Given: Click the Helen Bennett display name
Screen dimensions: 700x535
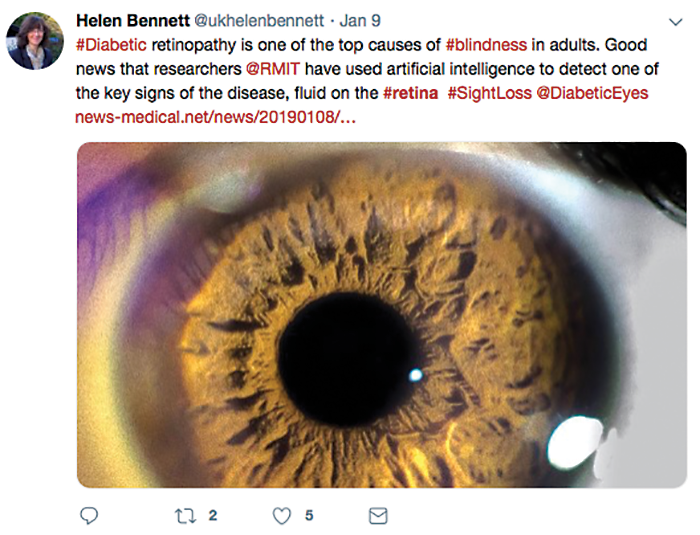Looking at the screenshot, I should click(x=133, y=21).
